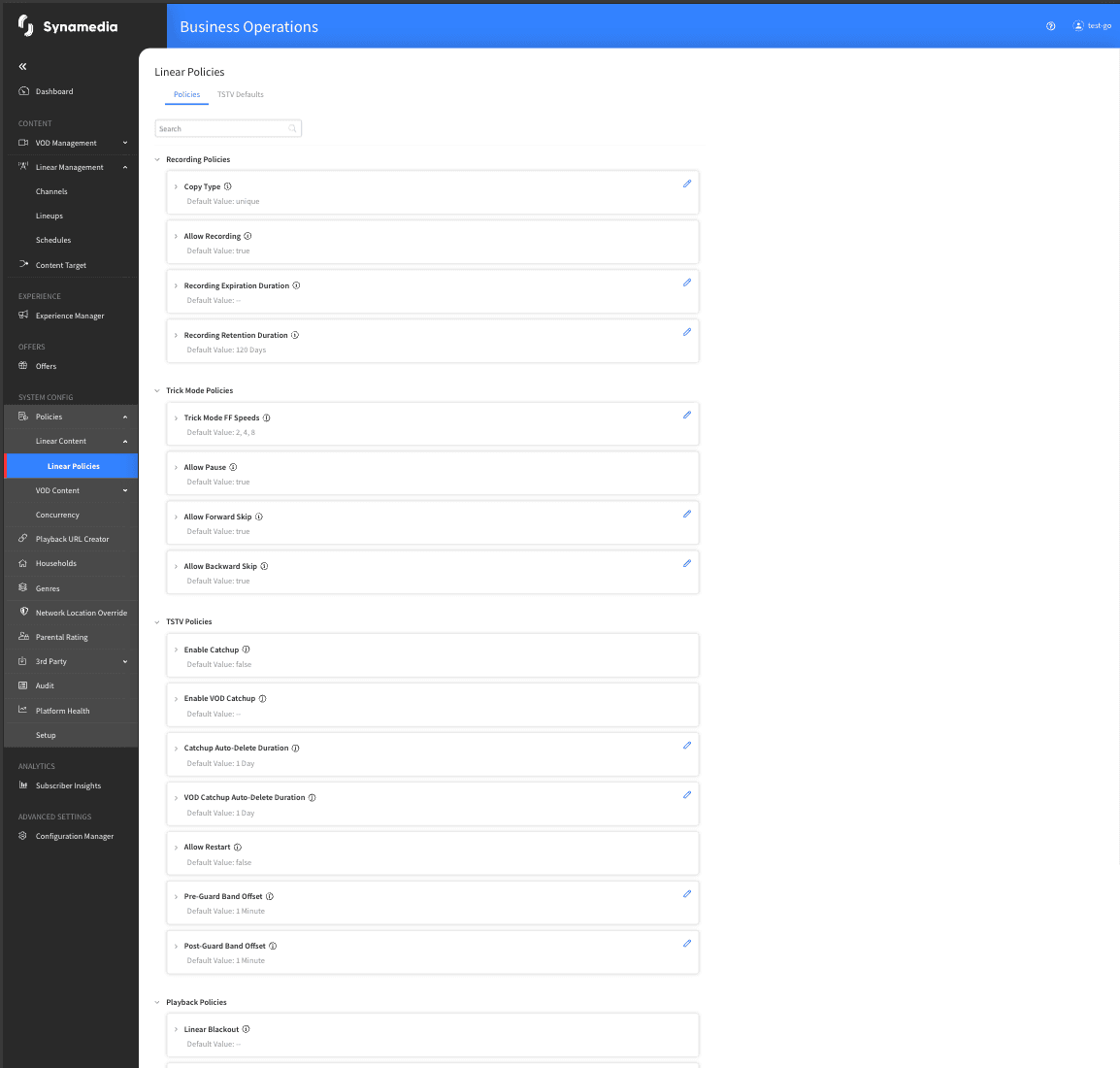Edit Recording Expiration Duration policy
This screenshot has height=1068, width=1120.
point(686,283)
